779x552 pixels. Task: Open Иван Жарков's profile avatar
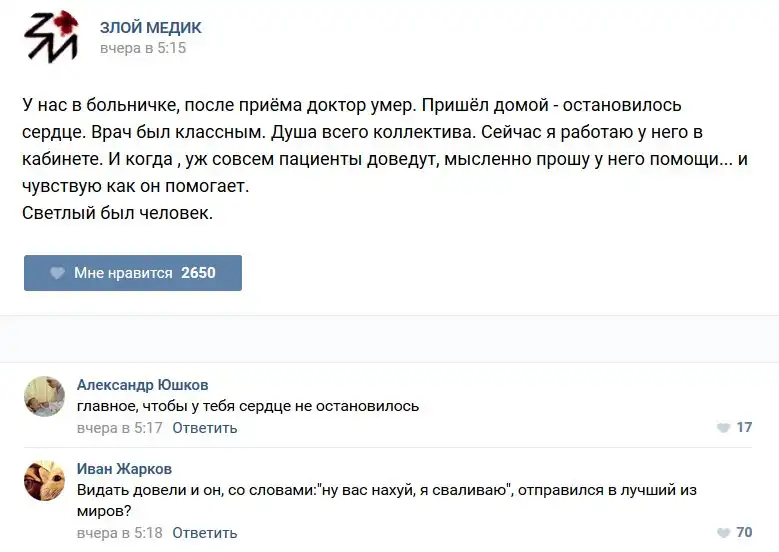coord(45,481)
